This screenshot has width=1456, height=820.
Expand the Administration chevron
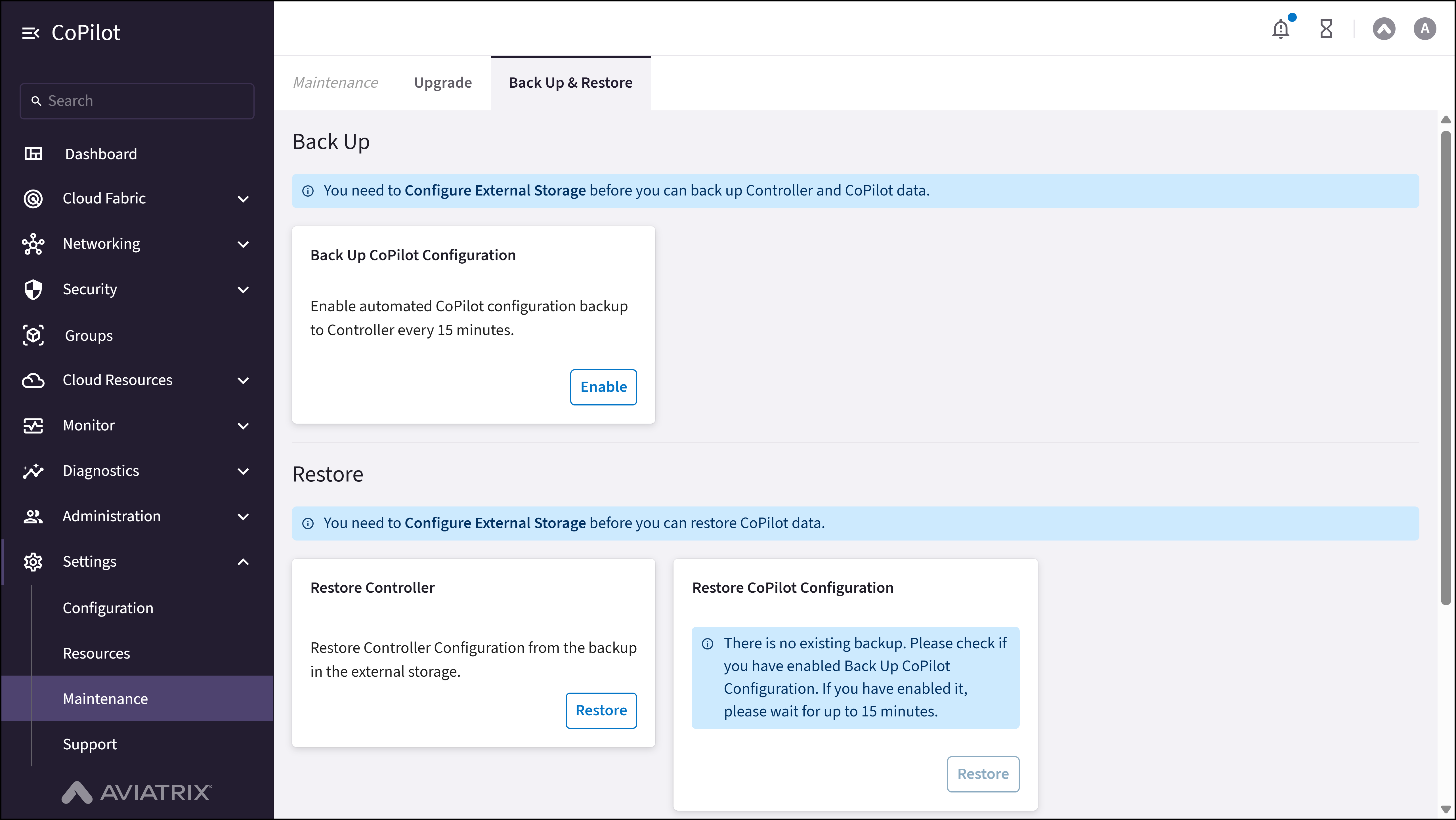[243, 516]
